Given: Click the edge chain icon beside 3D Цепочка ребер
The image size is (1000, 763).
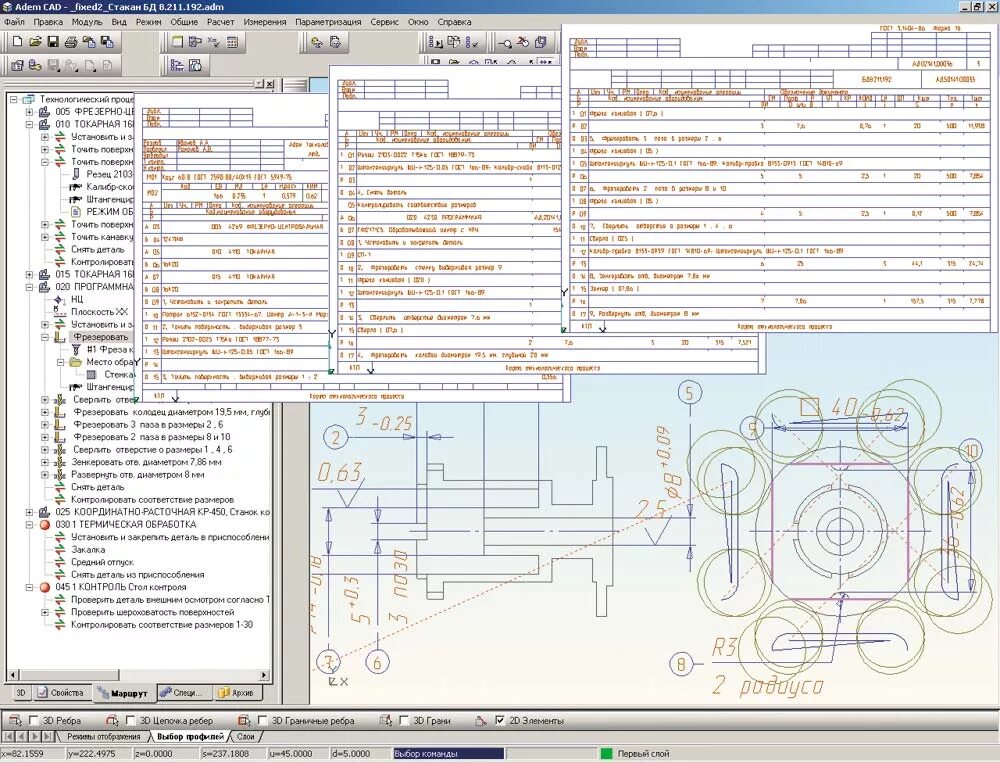Looking at the screenshot, I should click(112, 720).
